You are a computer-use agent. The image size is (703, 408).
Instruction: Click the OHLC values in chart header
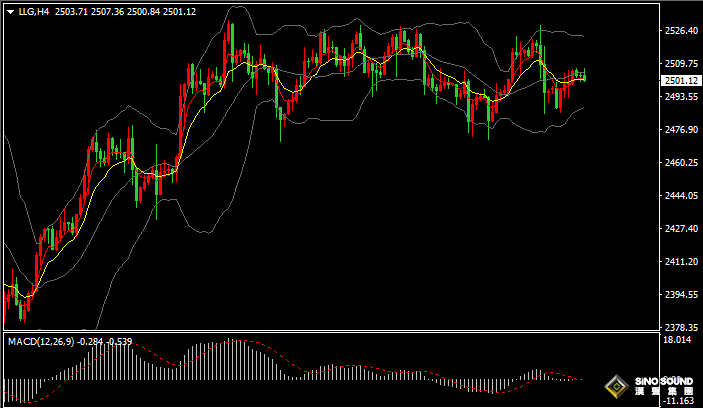(x=124, y=11)
